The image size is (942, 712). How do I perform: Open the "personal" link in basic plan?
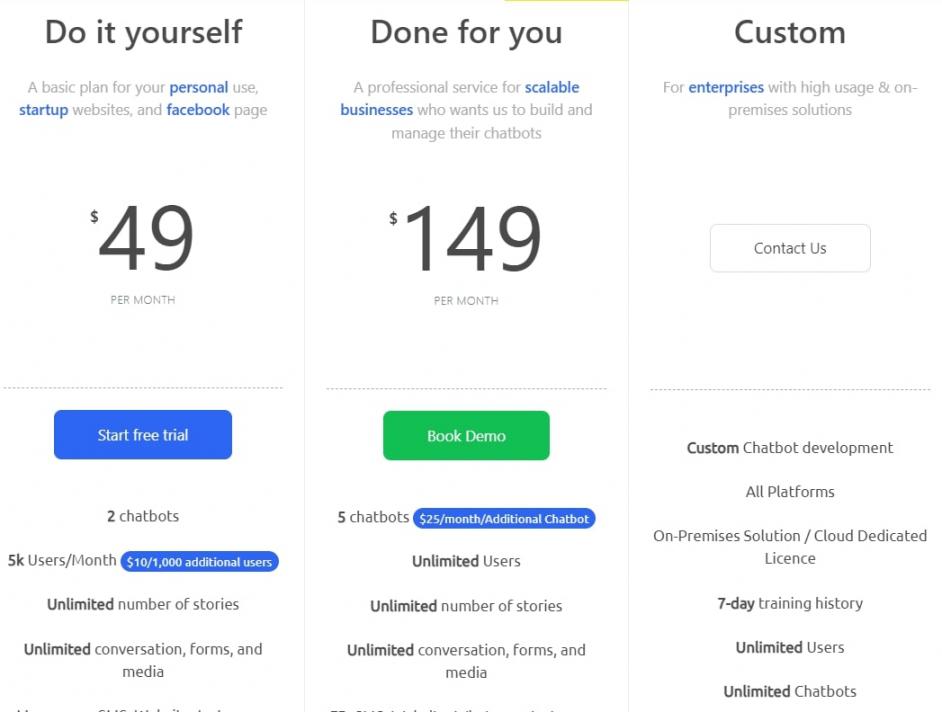[198, 87]
